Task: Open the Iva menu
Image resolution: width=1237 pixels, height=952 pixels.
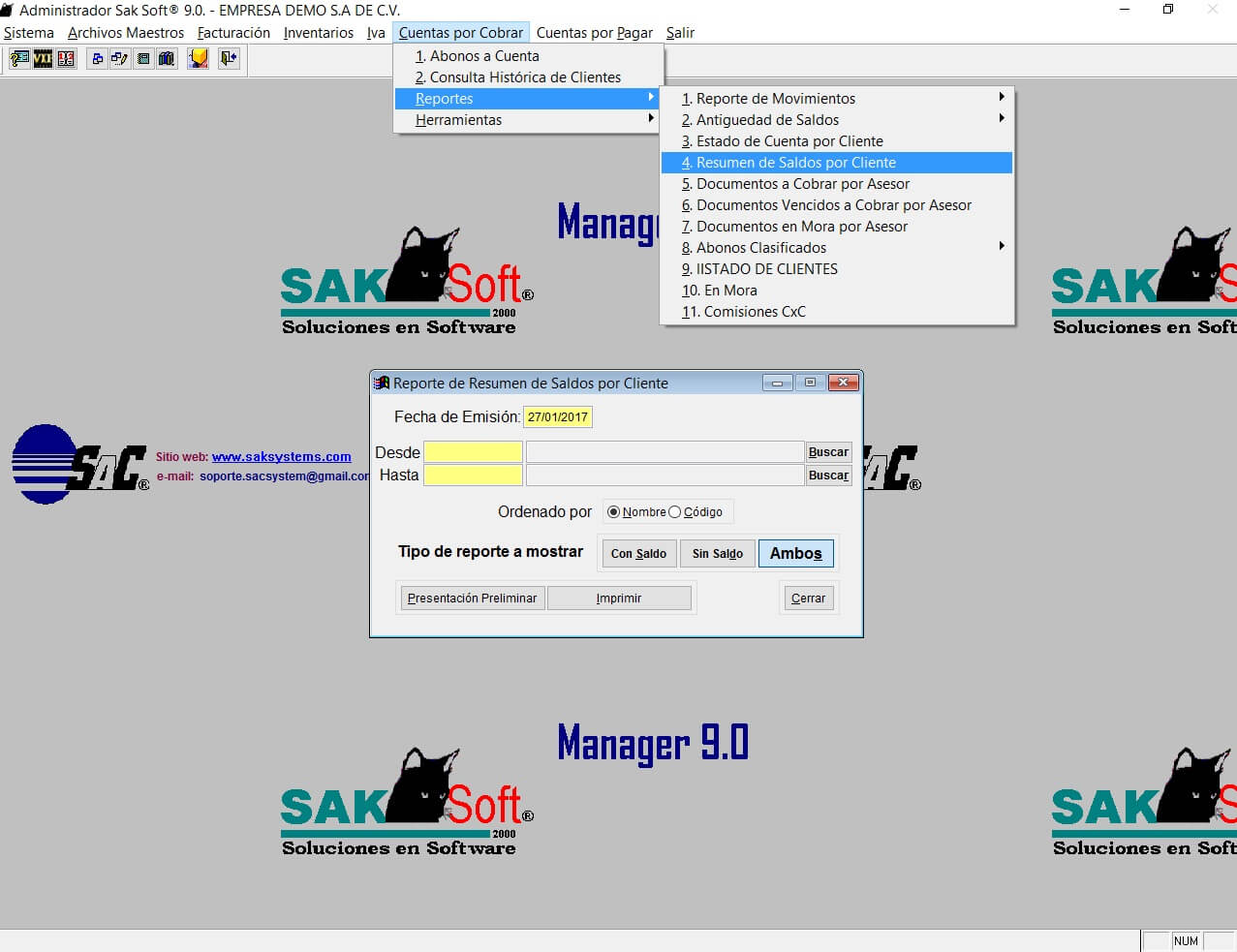Action: (x=376, y=33)
